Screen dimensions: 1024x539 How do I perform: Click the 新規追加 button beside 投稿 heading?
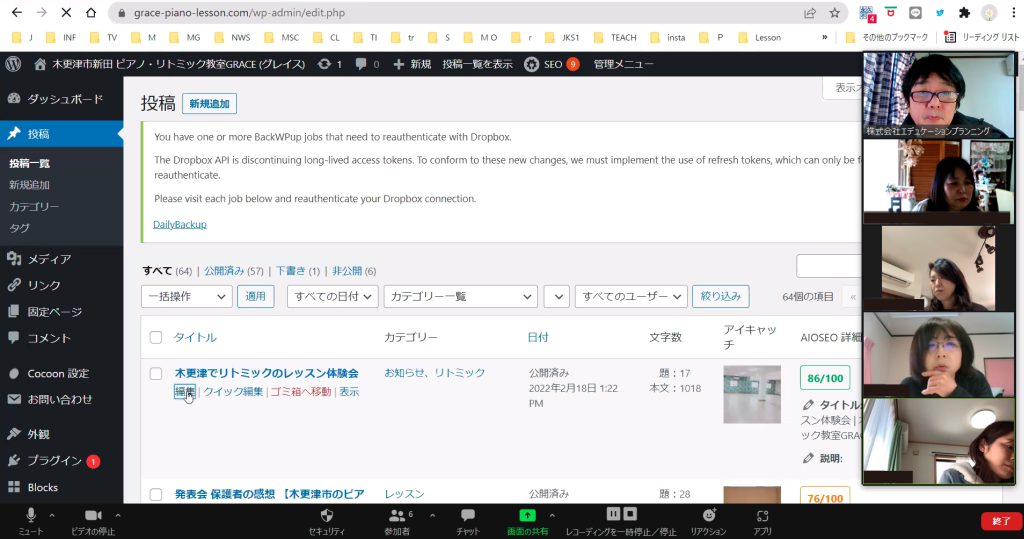pyautogui.click(x=209, y=104)
